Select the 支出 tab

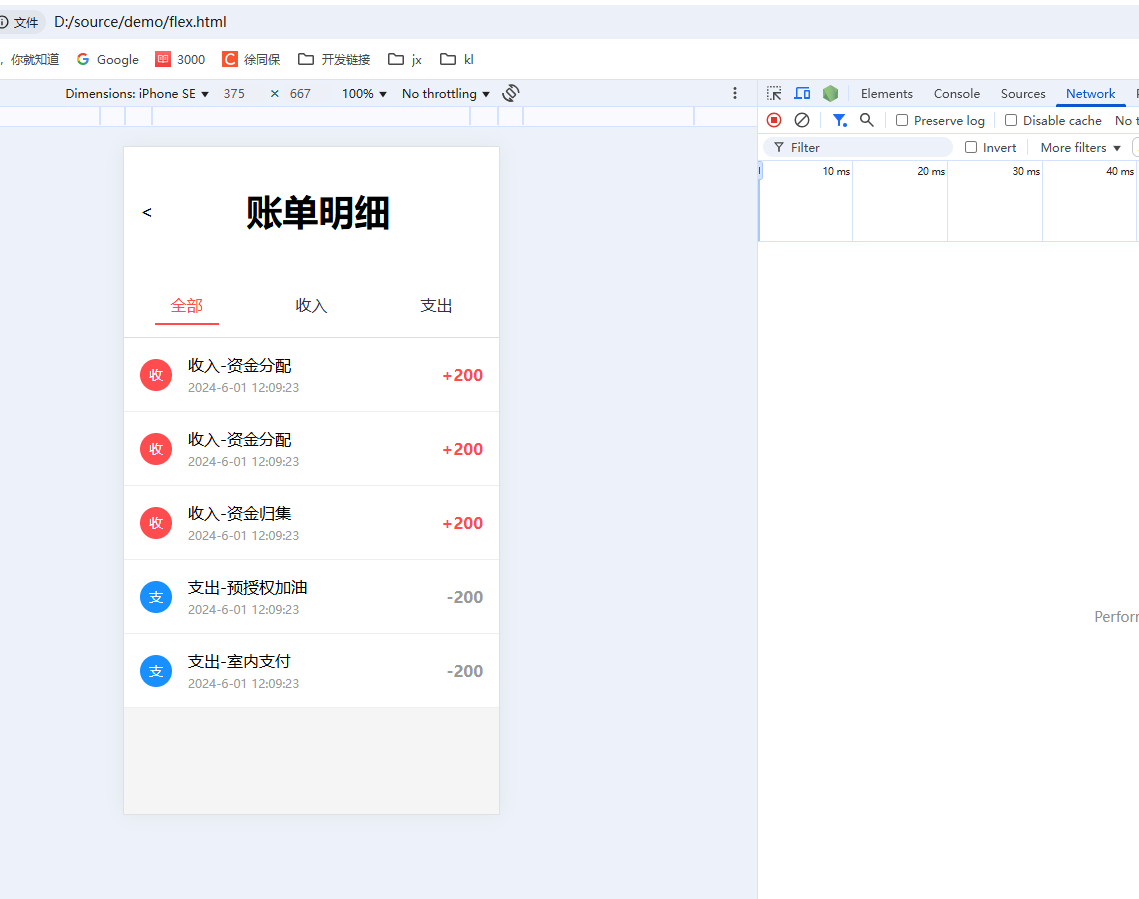click(x=437, y=306)
